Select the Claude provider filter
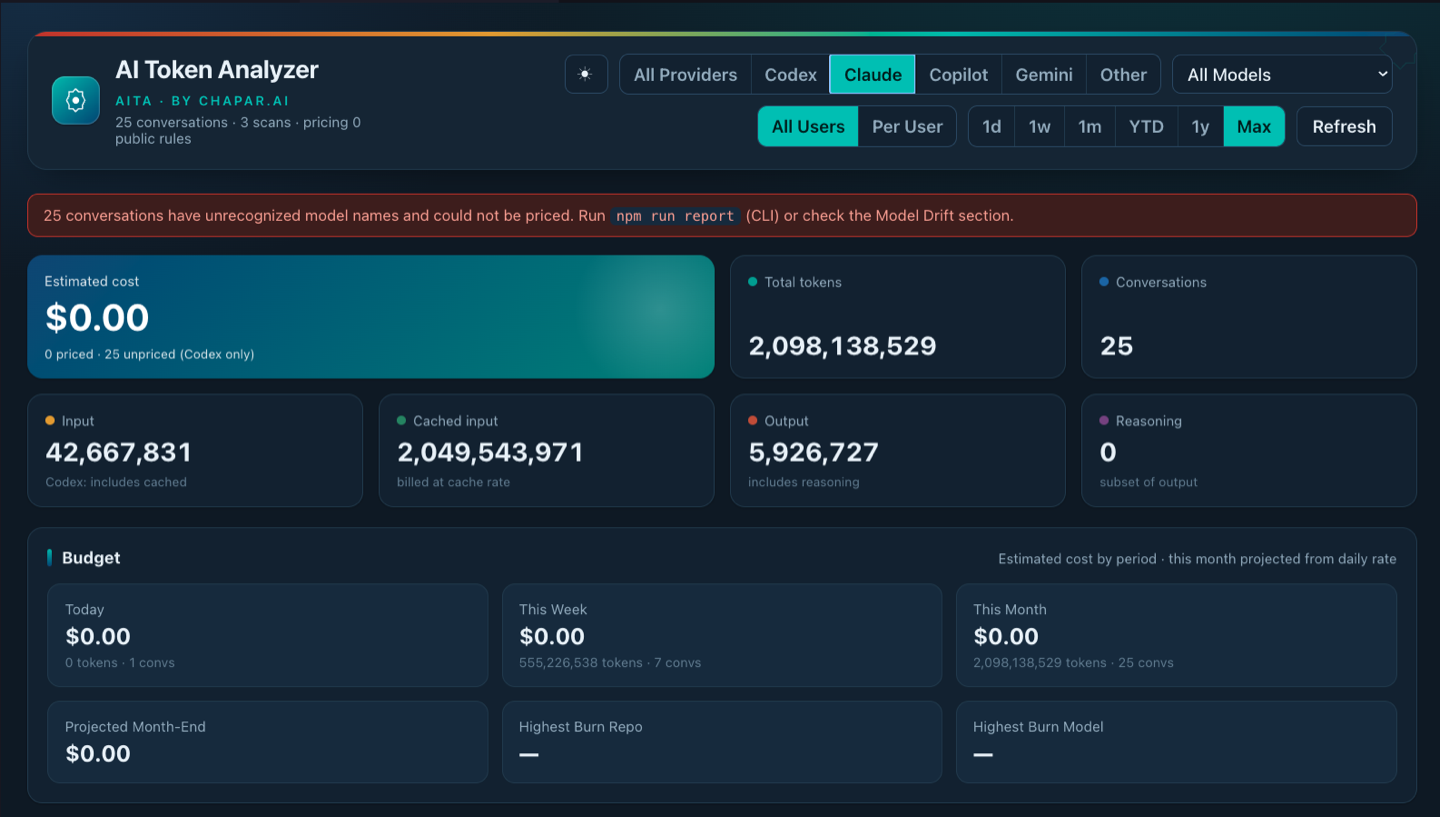This screenshot has width=1440, height=817. click(873, 75)
